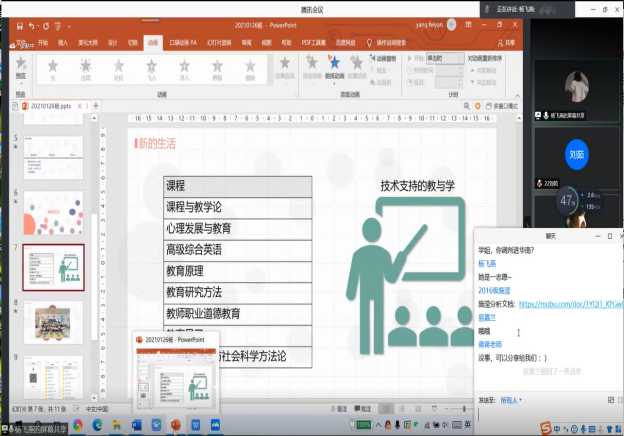Select the 淡化 fade animation effect
This screenshot has height=436, width=624.
pyautogui.click(x=119, y=66)
